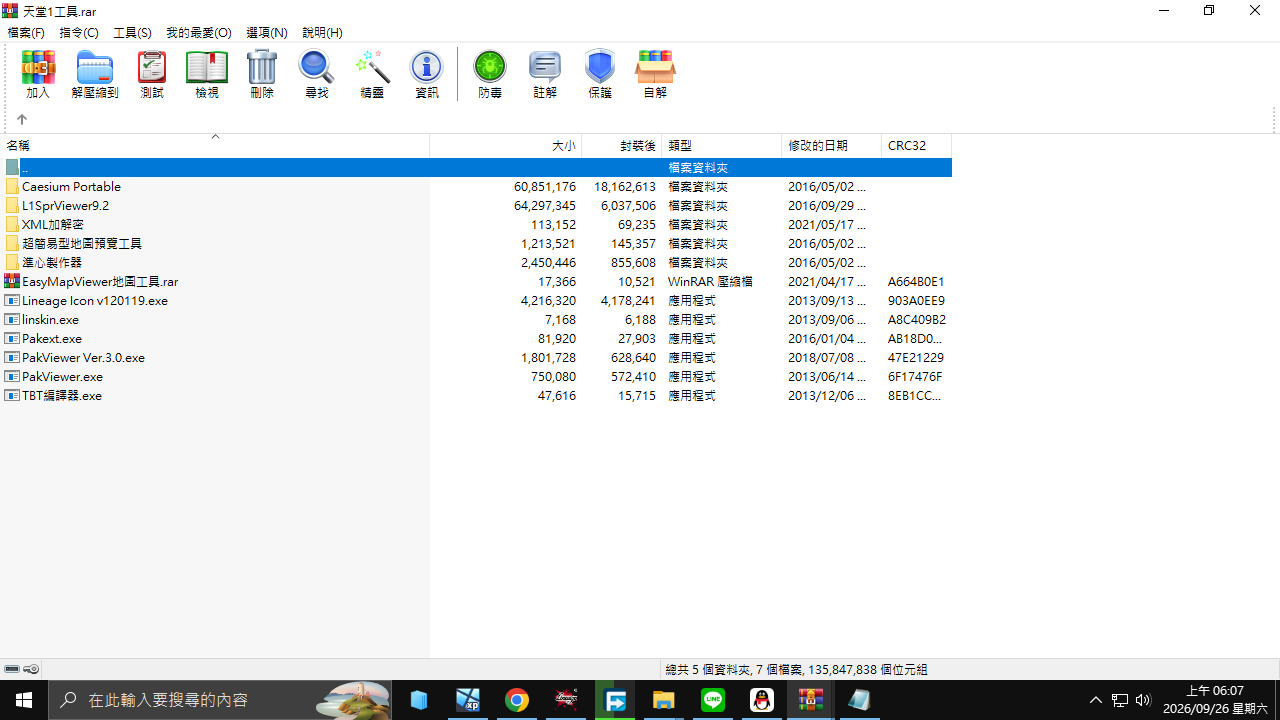Screen dimensions: 1280x720
Task: Sort by the 大小 column header
Action: (506, 146)
